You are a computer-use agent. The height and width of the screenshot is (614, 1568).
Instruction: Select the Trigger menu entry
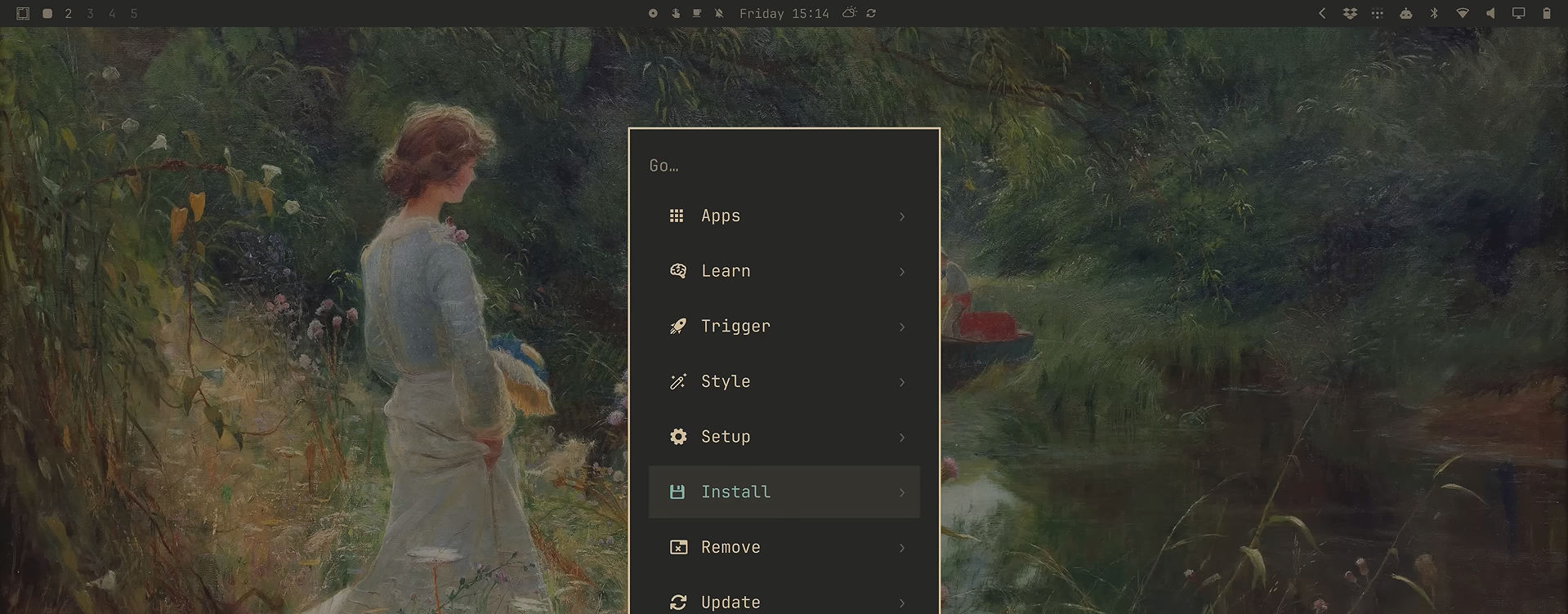pos(784,327)
